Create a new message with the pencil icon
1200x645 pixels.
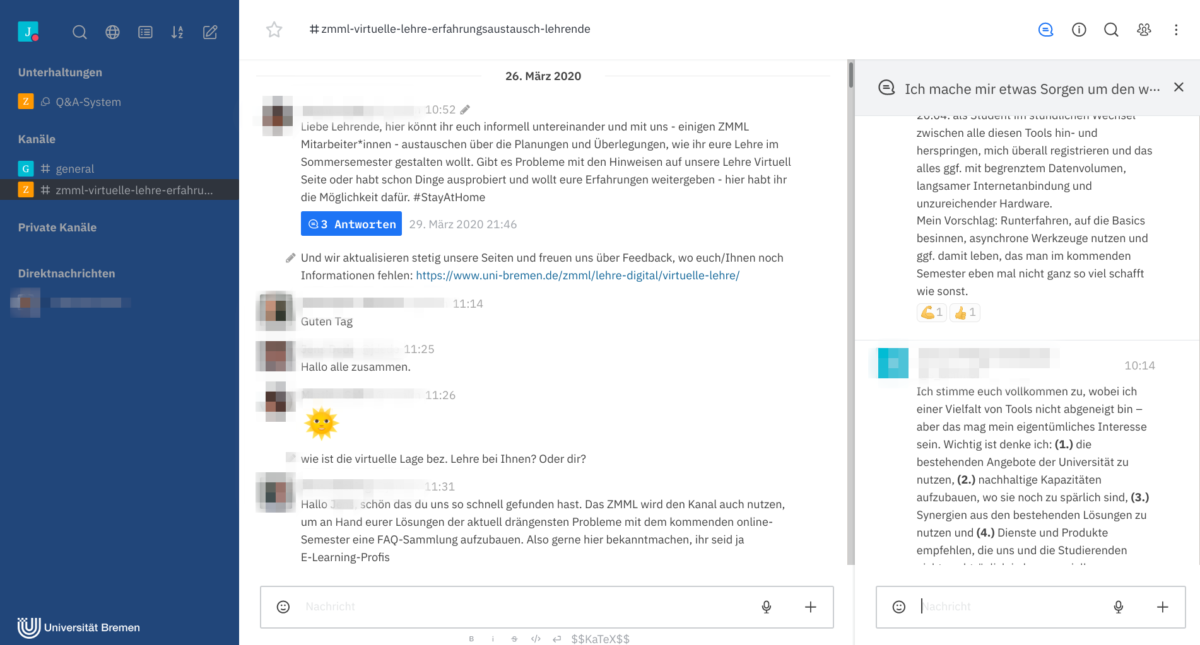pyautogui.click(x=209, y=31)
